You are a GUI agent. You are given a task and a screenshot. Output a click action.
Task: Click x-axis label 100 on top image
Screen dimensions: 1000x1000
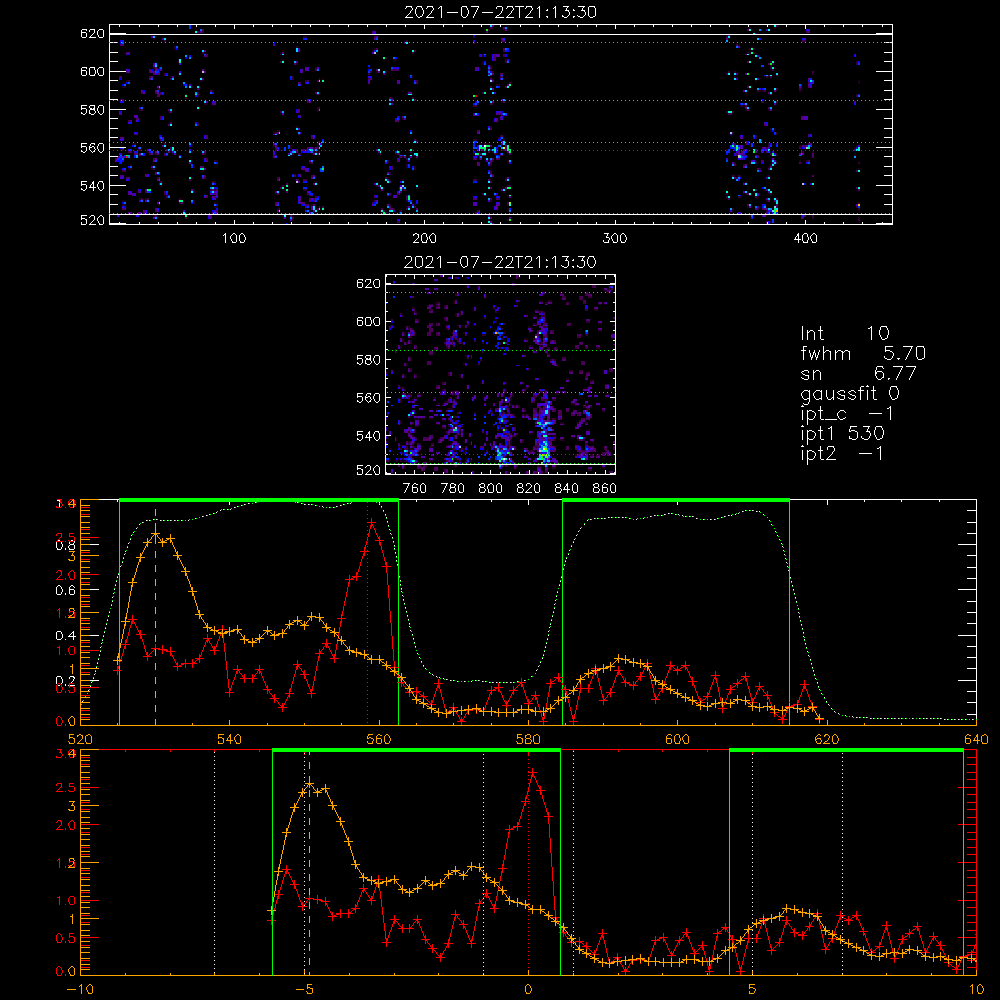coord(234,239)
